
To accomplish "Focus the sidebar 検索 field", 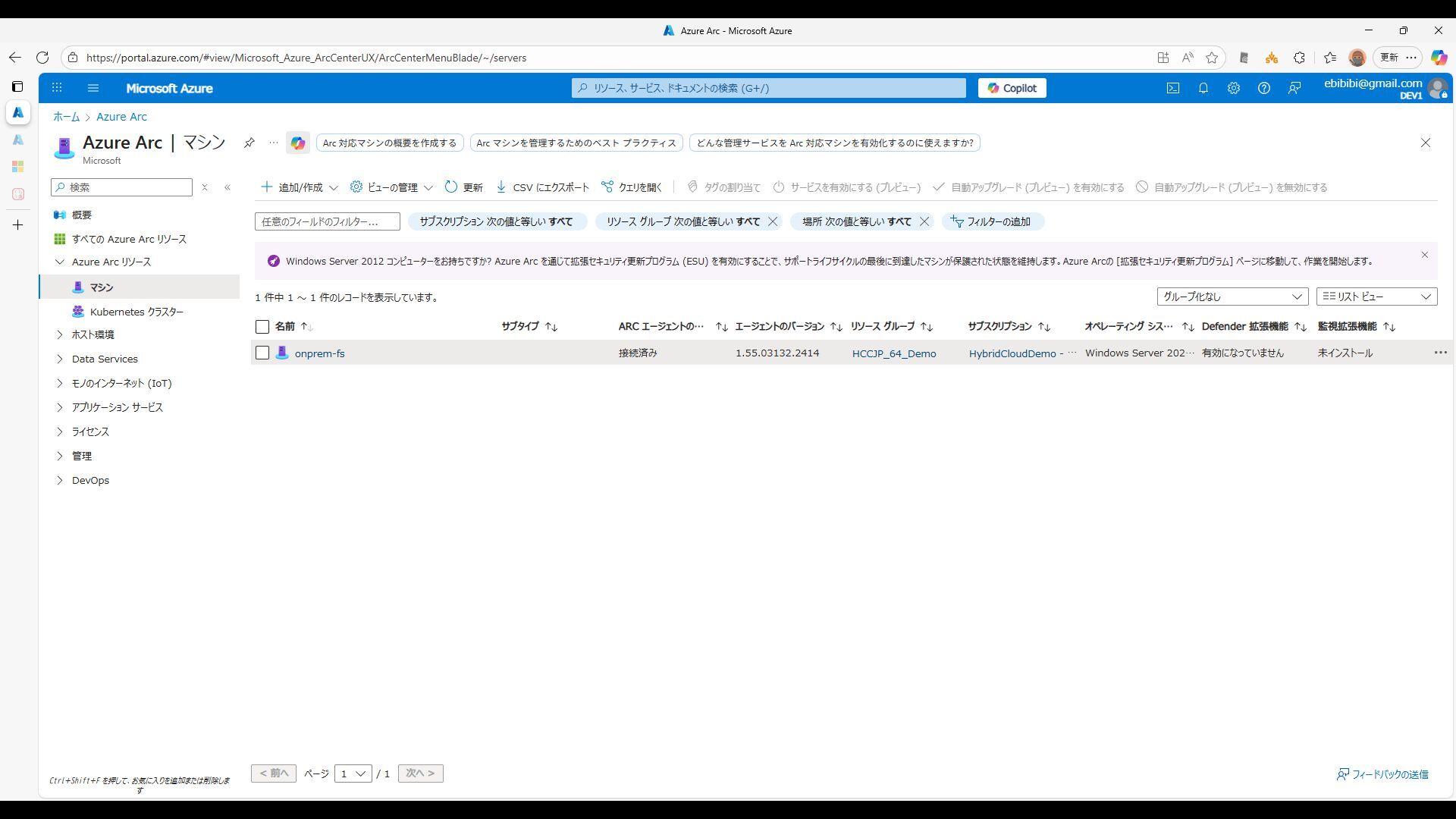I will tap(121, 187).
